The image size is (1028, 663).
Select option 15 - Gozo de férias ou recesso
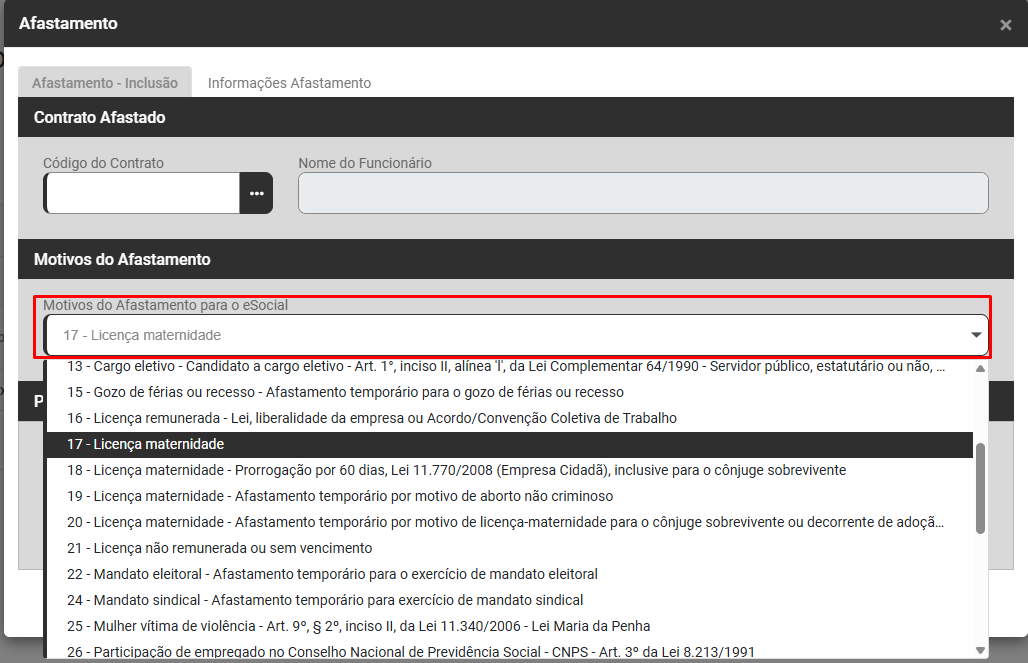(x=345, y=392)
